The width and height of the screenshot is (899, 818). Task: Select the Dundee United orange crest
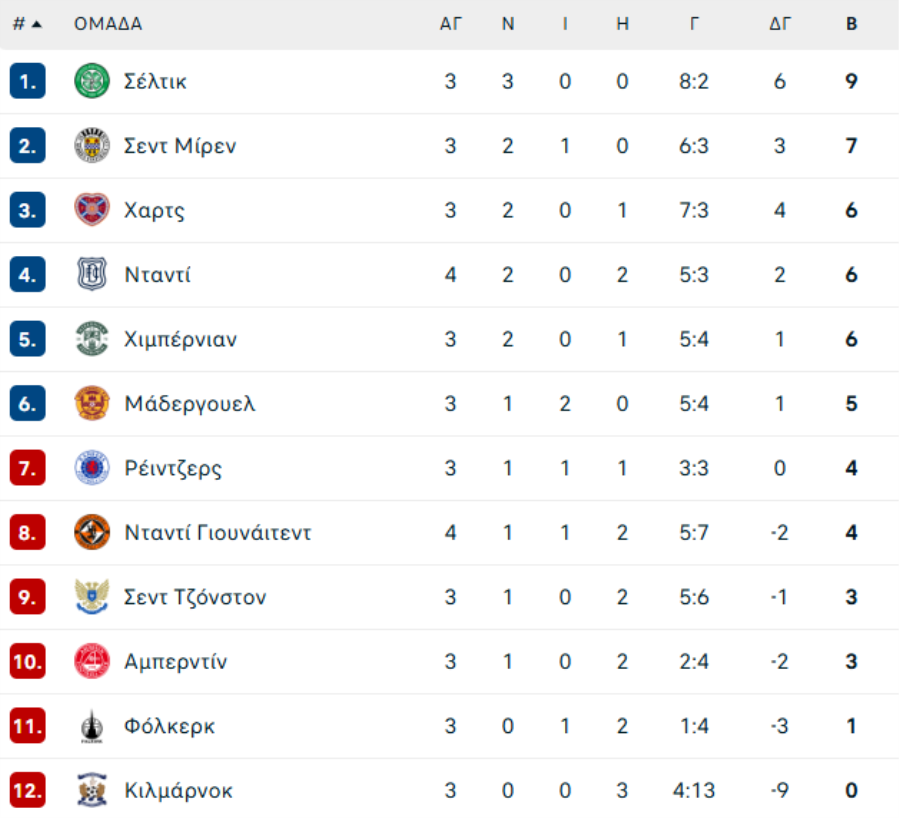pos(92,533)
